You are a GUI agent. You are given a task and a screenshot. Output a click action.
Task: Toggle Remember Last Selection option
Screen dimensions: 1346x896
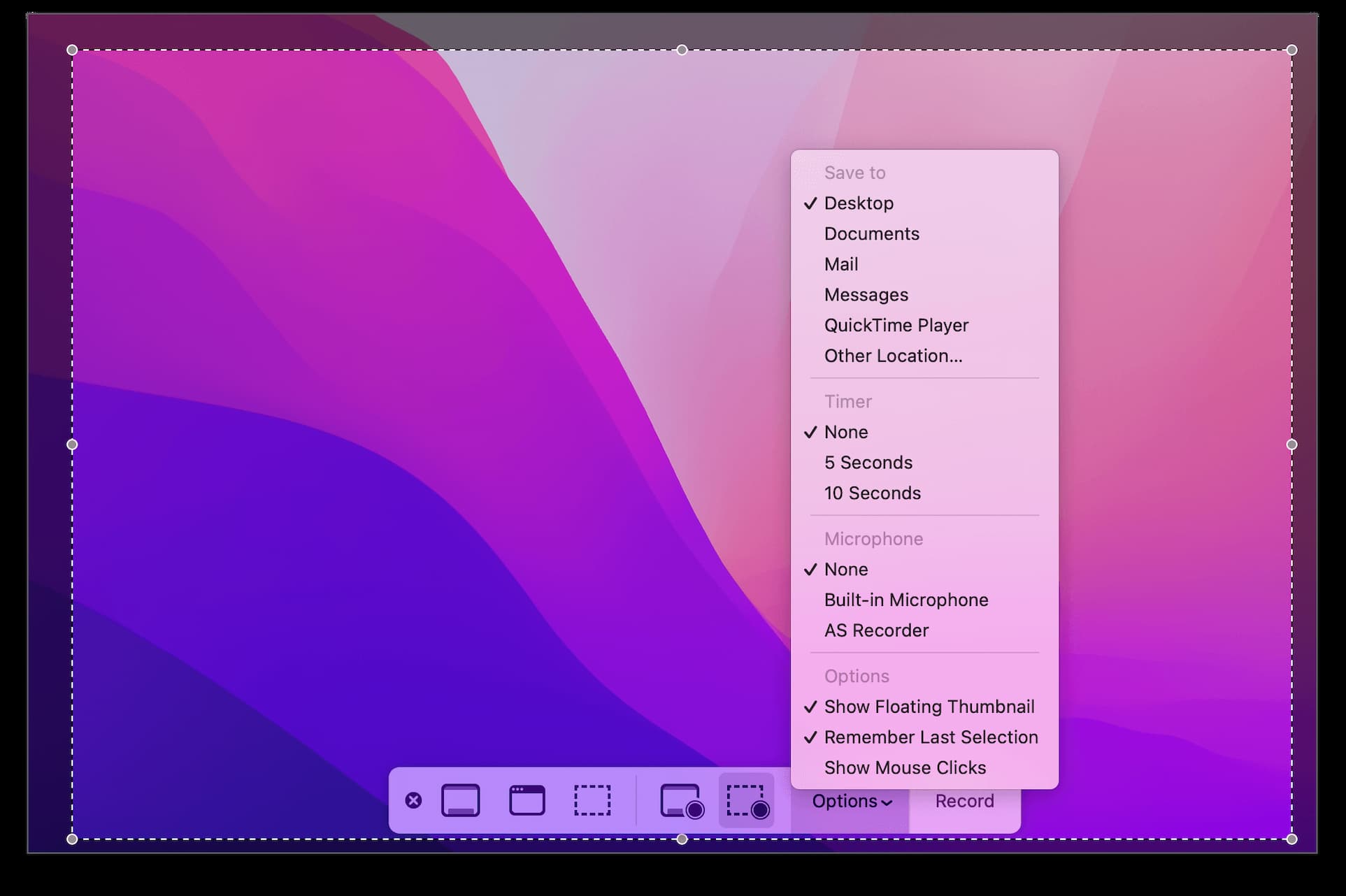point(930,737)
